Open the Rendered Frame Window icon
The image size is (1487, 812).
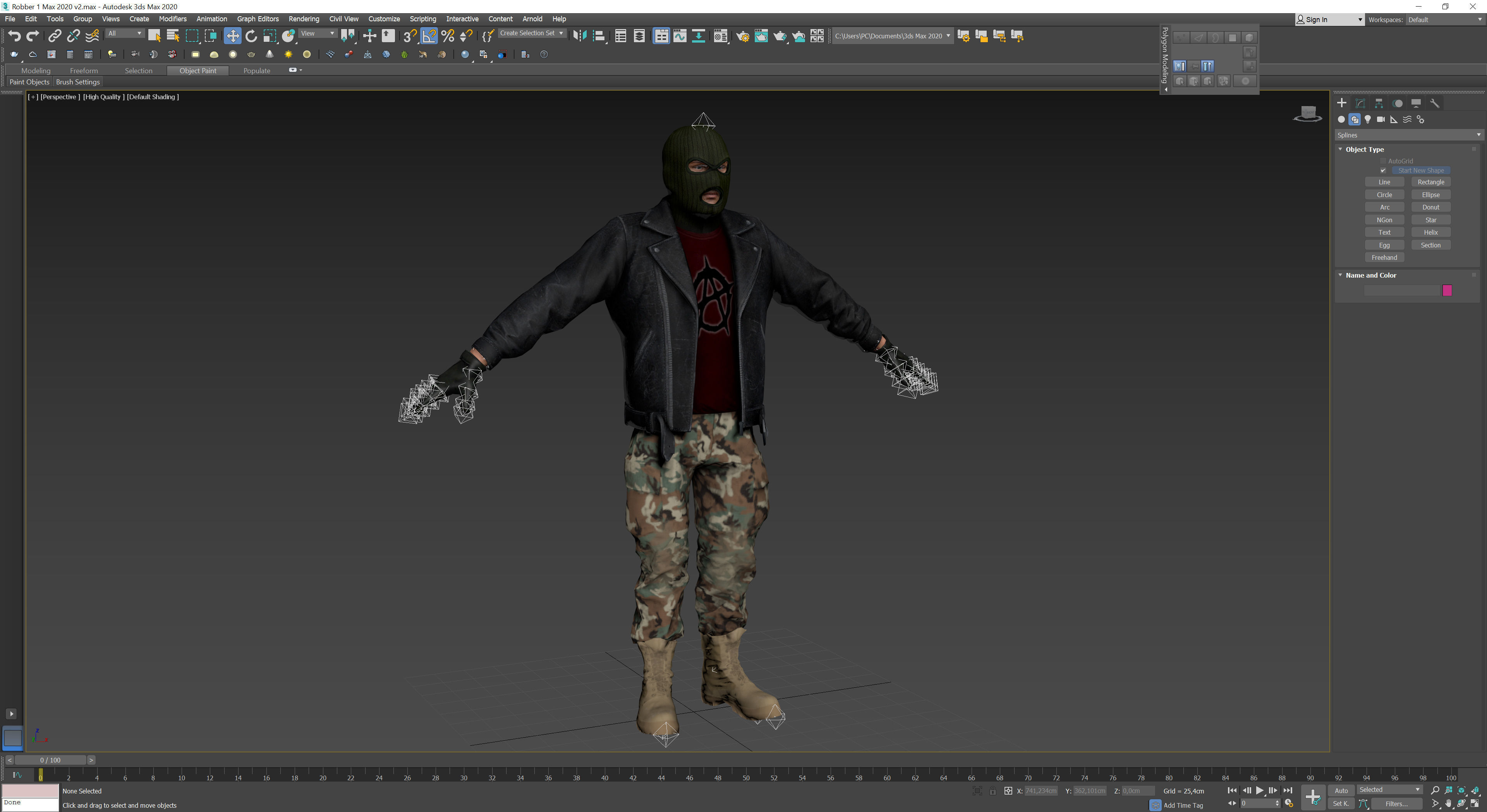(761, 36)
